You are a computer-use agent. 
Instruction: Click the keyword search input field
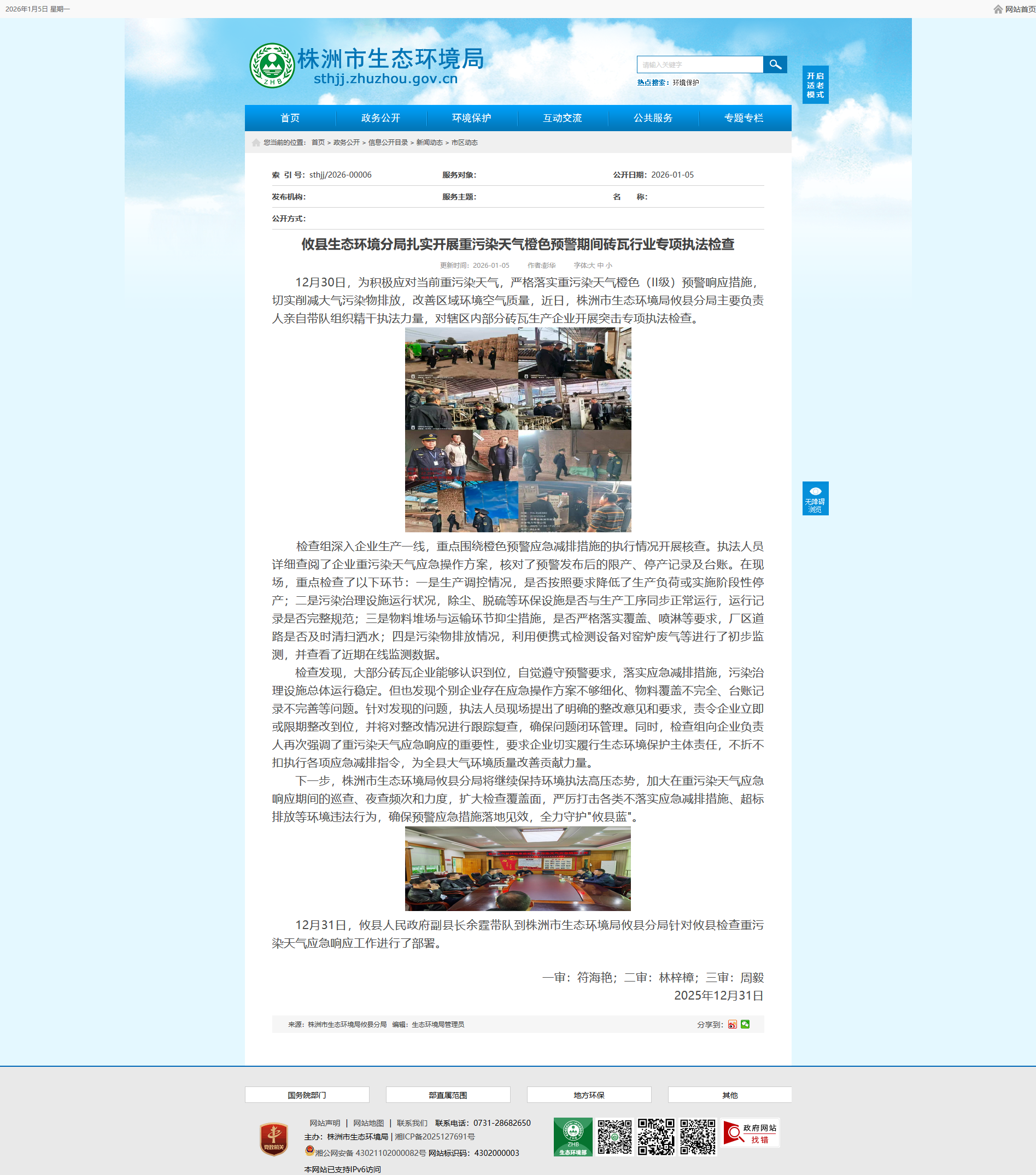[x=699, y=65]
